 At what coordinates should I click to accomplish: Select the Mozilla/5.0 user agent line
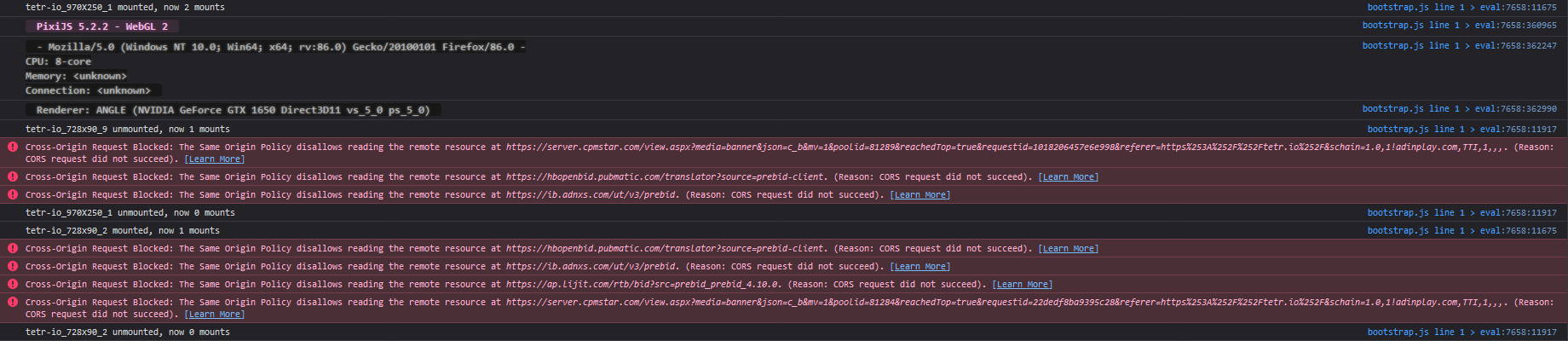[276, 47]
